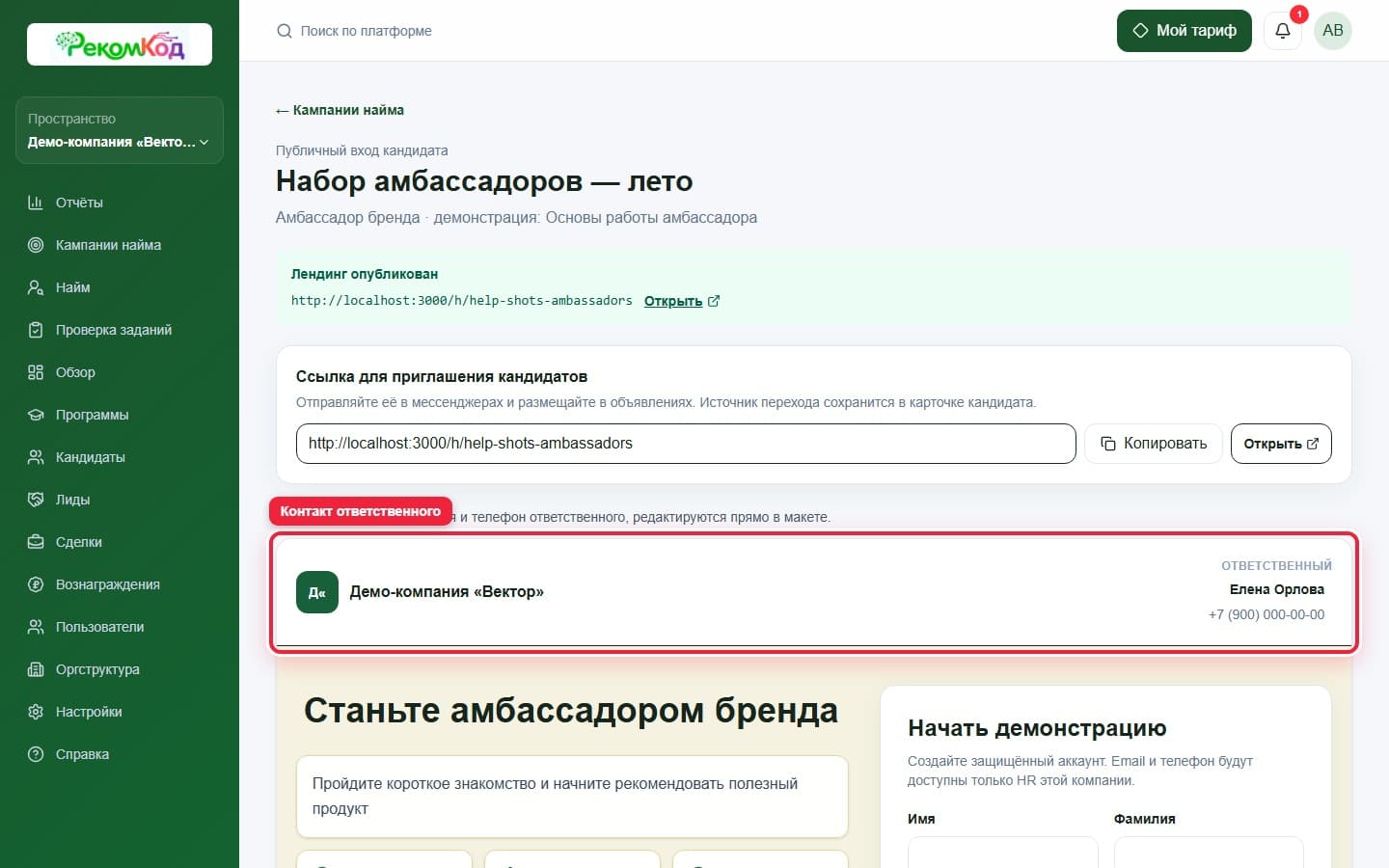1389x868 pixels.
Task: Click the Вознаграждения coin icon
Action: coord(36,584)
